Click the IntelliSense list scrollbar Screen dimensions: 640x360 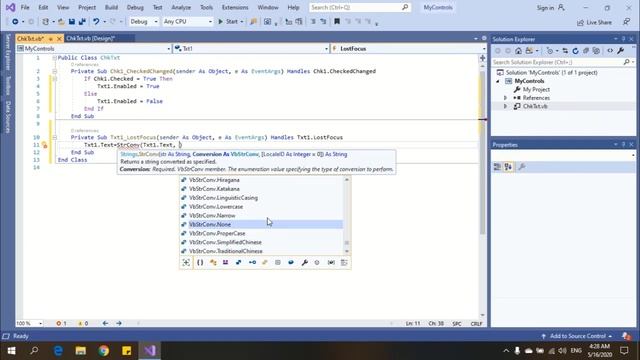[x=347, y=216]
